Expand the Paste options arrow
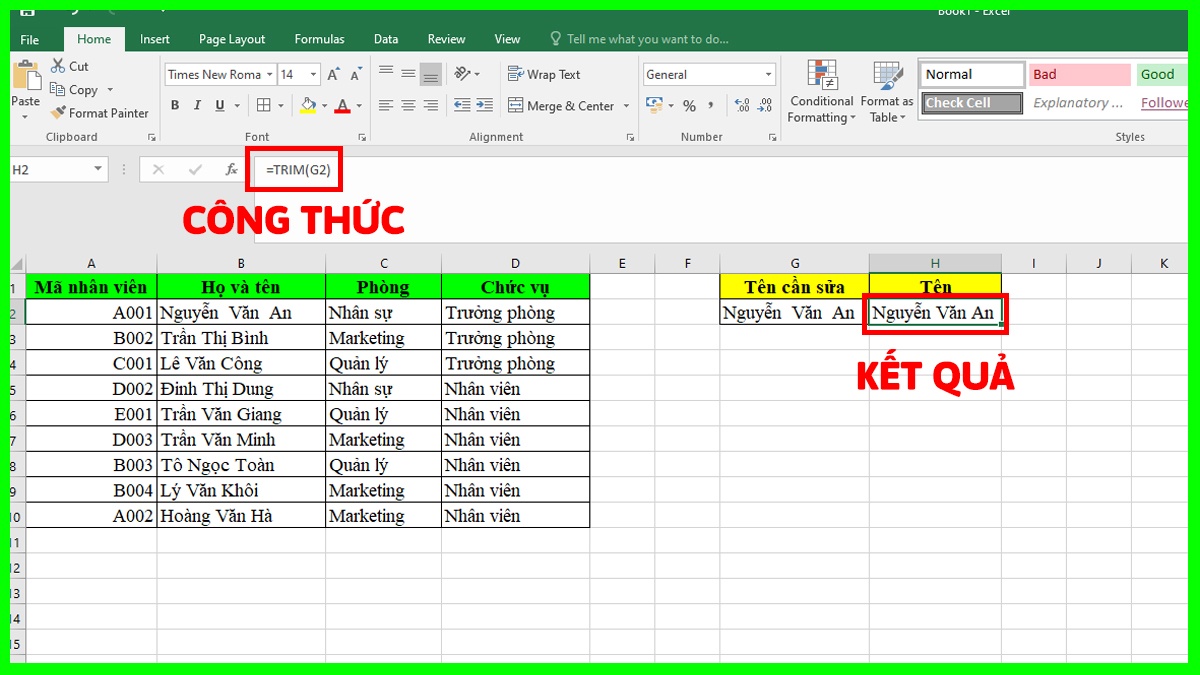This screenshot has width=1200, height=675. click(25, 117)
